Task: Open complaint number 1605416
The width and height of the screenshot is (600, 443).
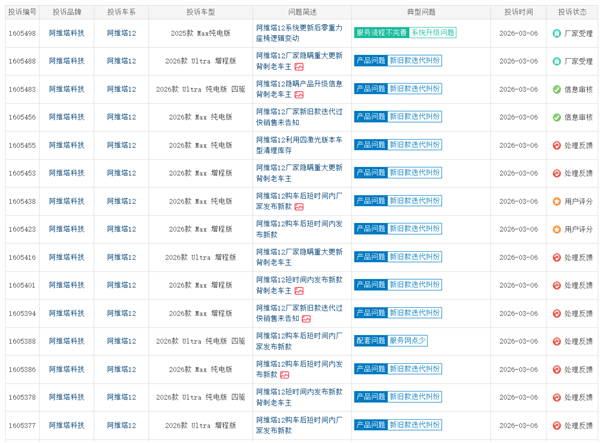Action: coord(22,257)
